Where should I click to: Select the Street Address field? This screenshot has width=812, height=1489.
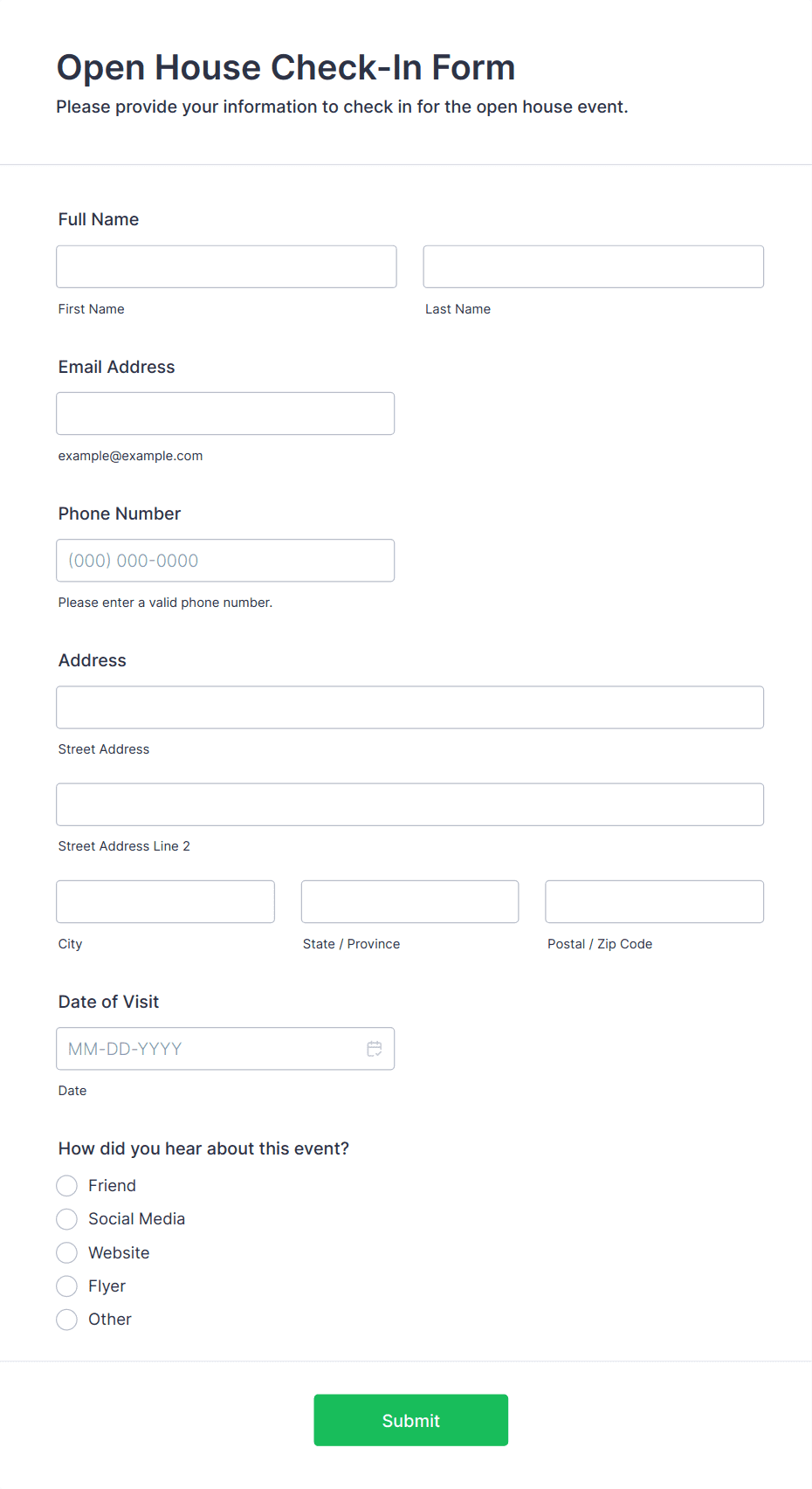click(x=409, y=707)
